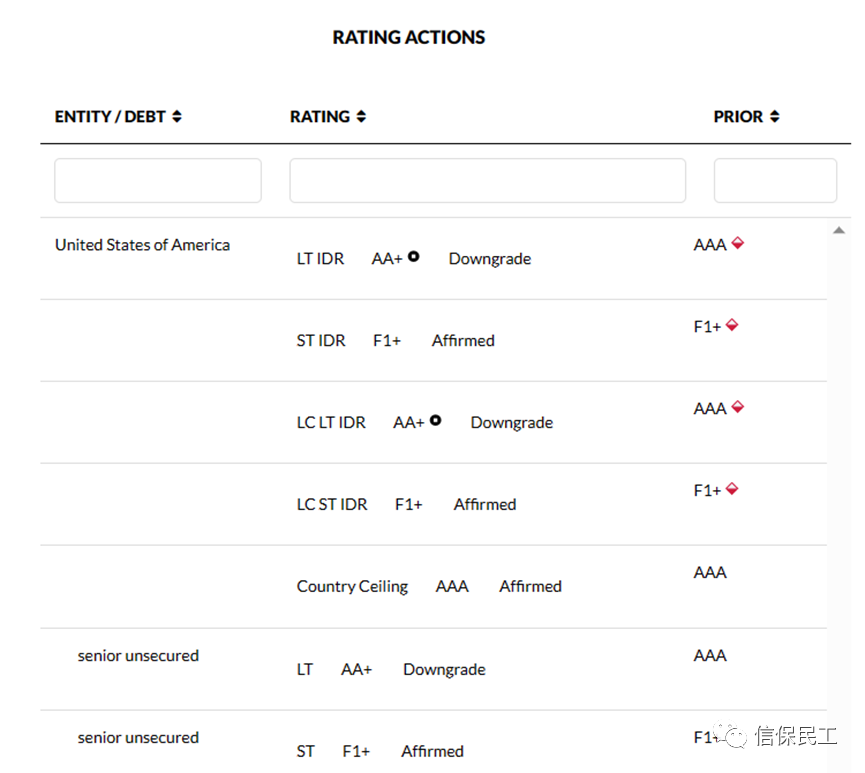
Task: Click the LT label in the senior unsecured row
Action: [x=305, y=669]
